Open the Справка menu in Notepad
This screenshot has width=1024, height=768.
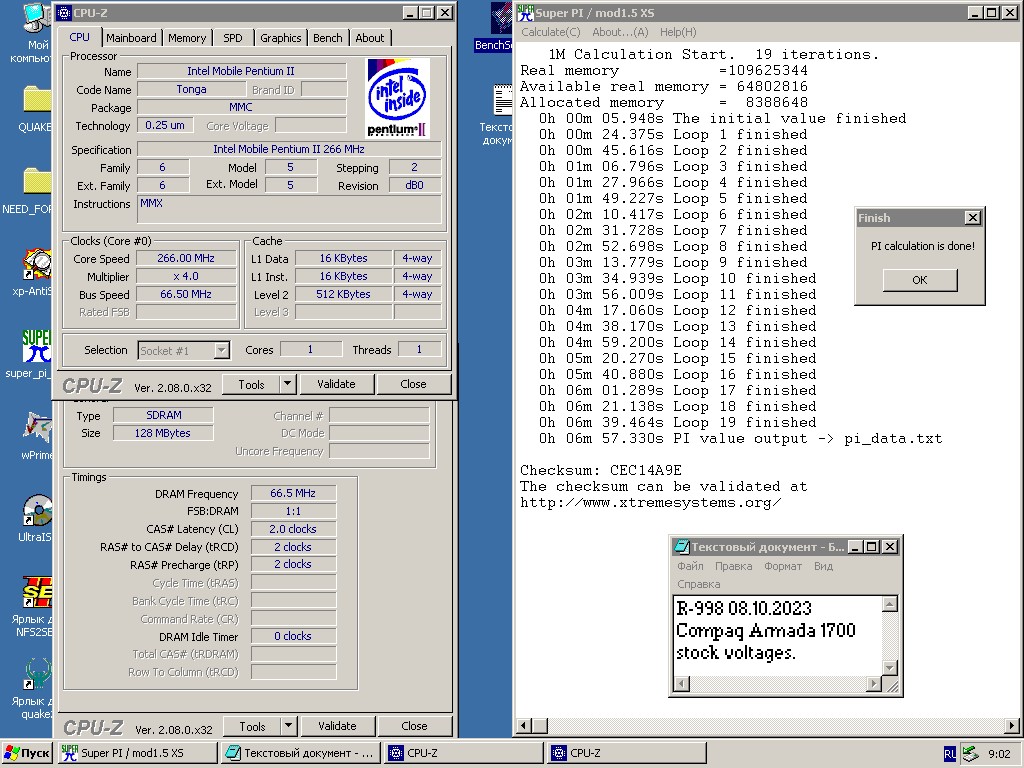tap(699, 584)
